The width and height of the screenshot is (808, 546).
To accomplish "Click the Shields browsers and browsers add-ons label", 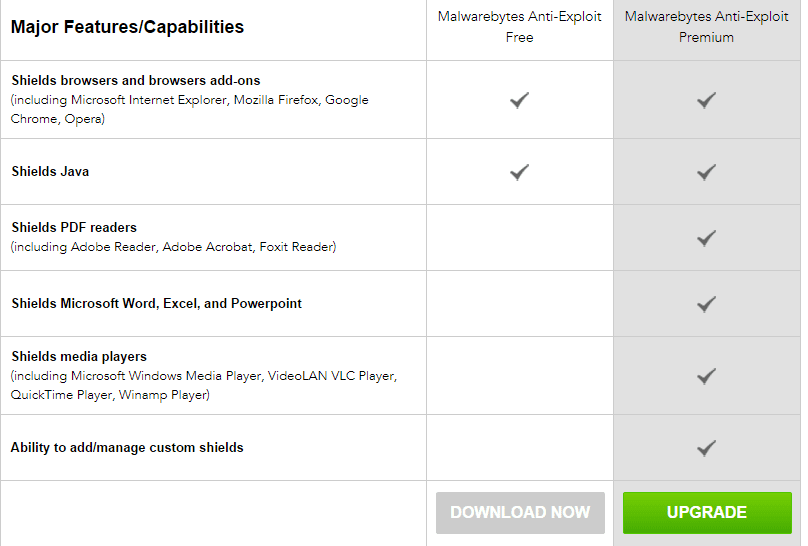I will click(x=136, y=80).
